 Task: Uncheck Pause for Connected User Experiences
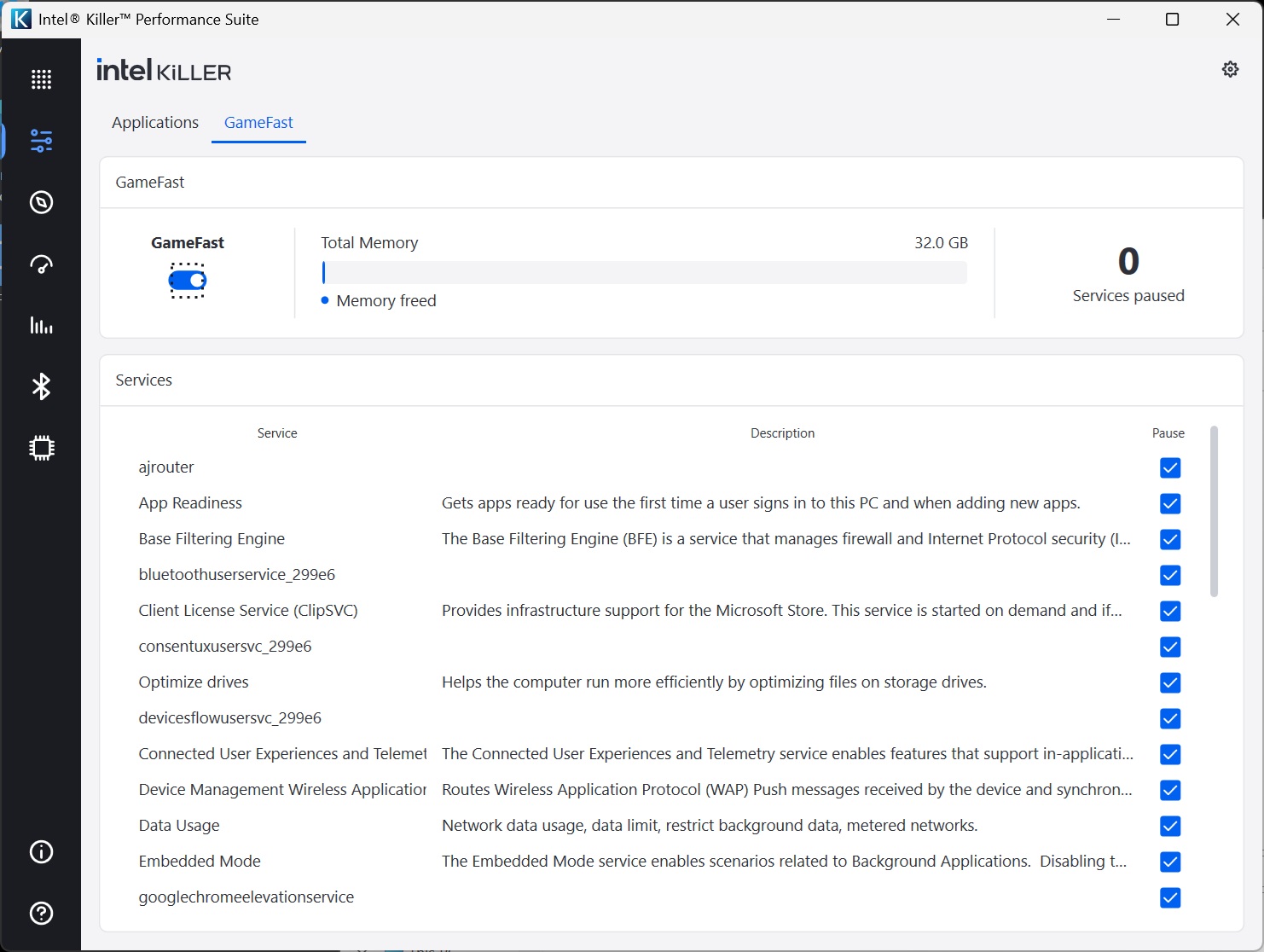coord(1170,754)
